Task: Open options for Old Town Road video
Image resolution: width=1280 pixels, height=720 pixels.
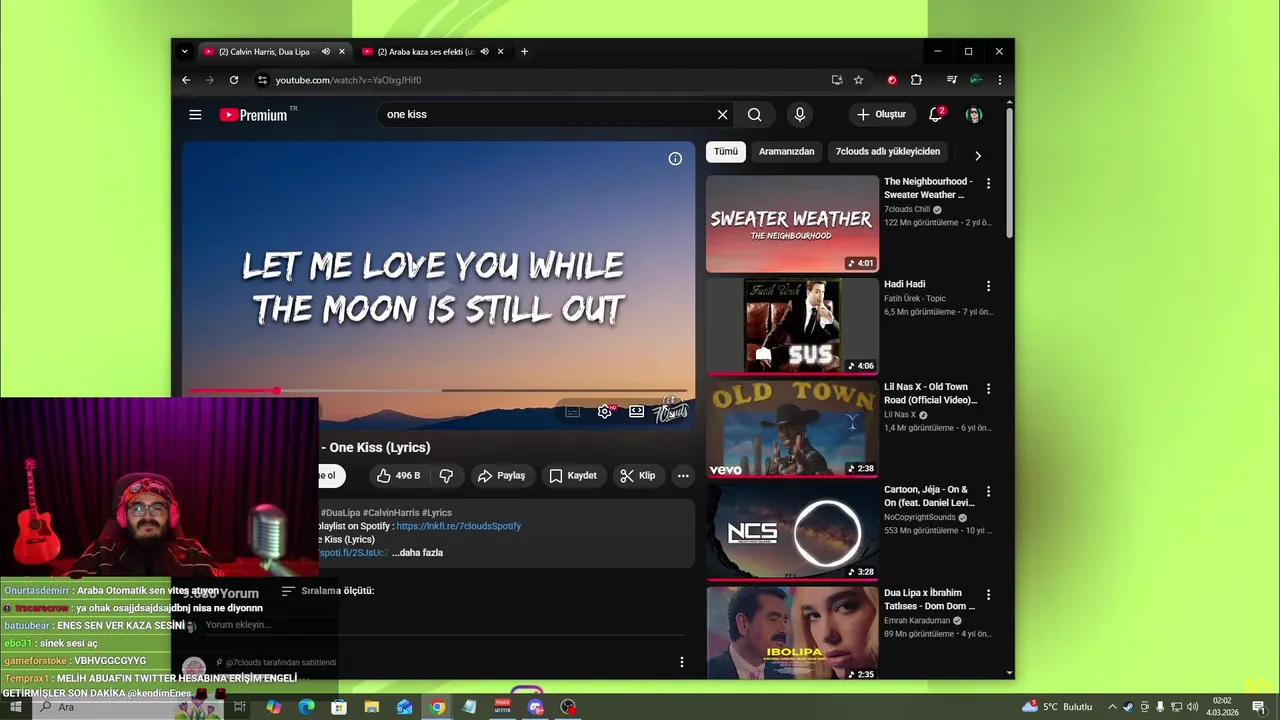Action: click(x=988, y=388)
